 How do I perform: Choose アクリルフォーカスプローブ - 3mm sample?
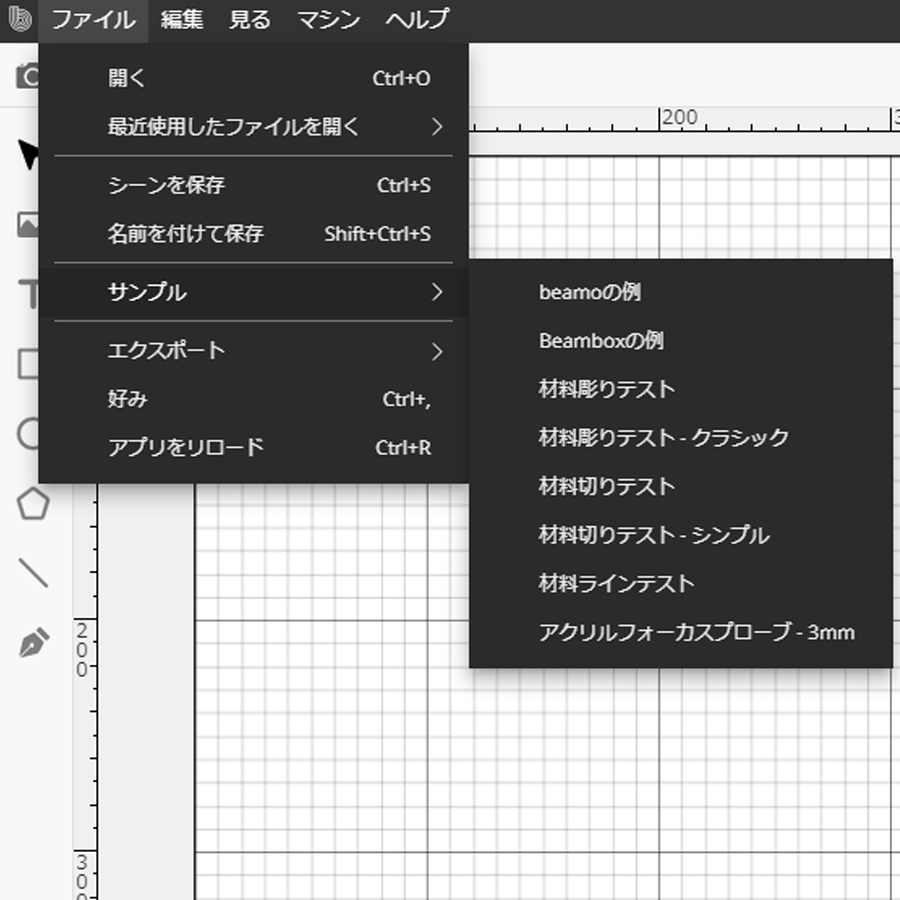(695, 632)
